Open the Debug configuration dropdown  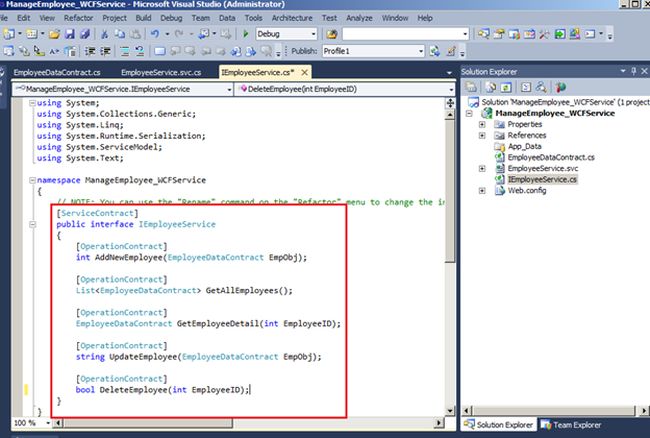(313, 34)
